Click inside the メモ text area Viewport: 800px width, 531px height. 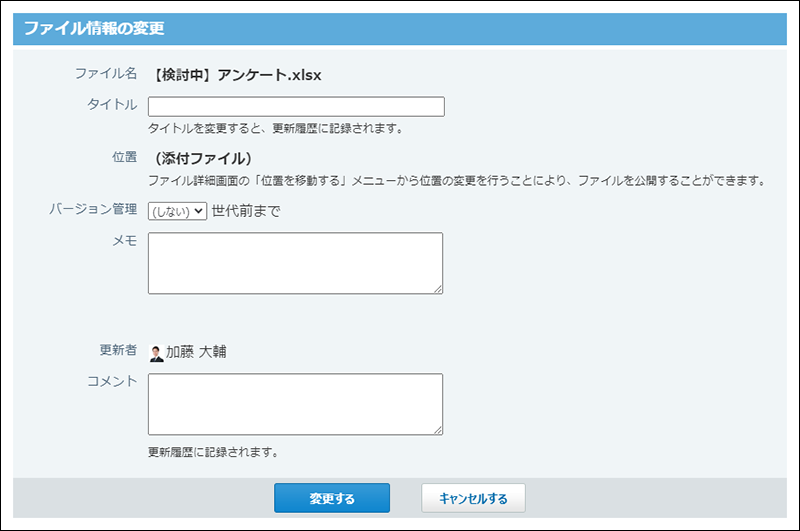click(295, 263)
